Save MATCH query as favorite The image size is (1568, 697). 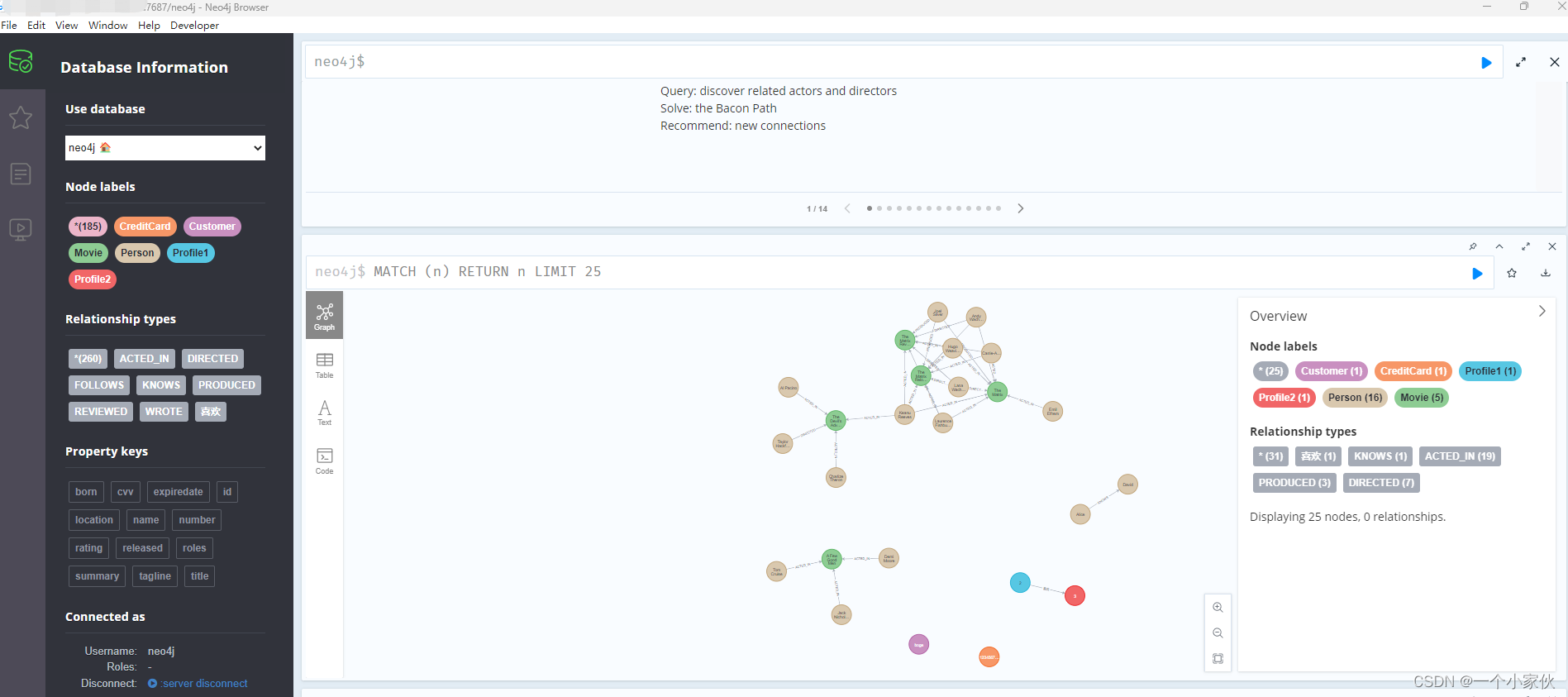tap(1512, 274)
